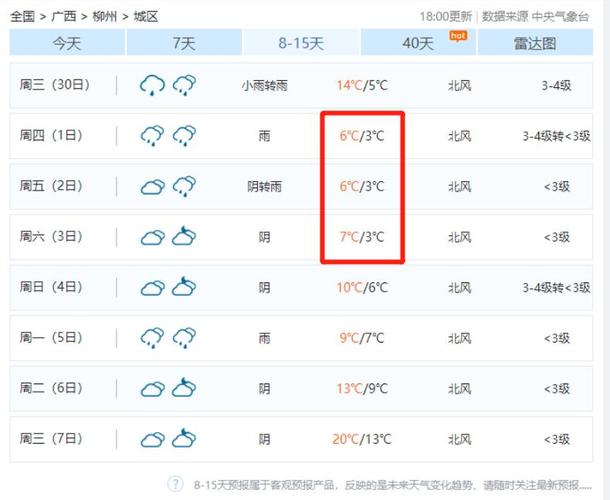
Task: Click the daytime cloud icon in 周六 (3日) row
Action: (x=152, y=237)
